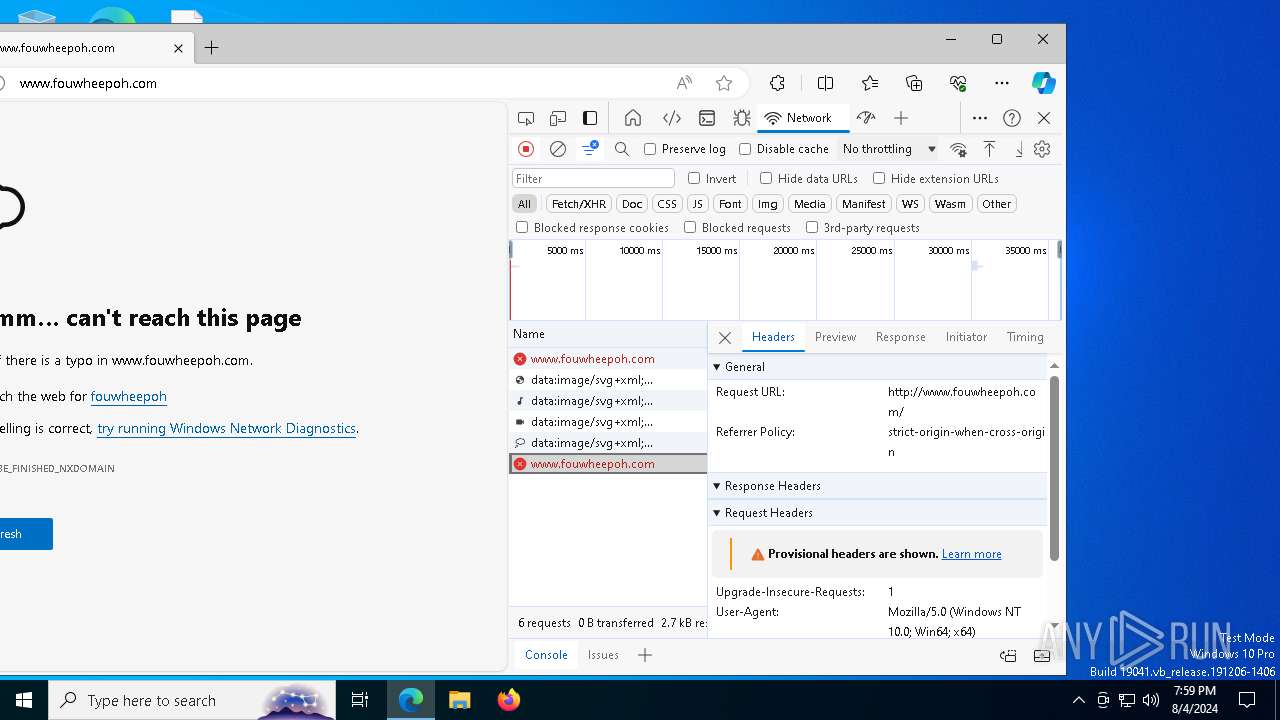Image resolution: width=1280 pixels, height=720 pixels.
Task: Open the Console panel icon in toolbar
Action: pos(707,118)
